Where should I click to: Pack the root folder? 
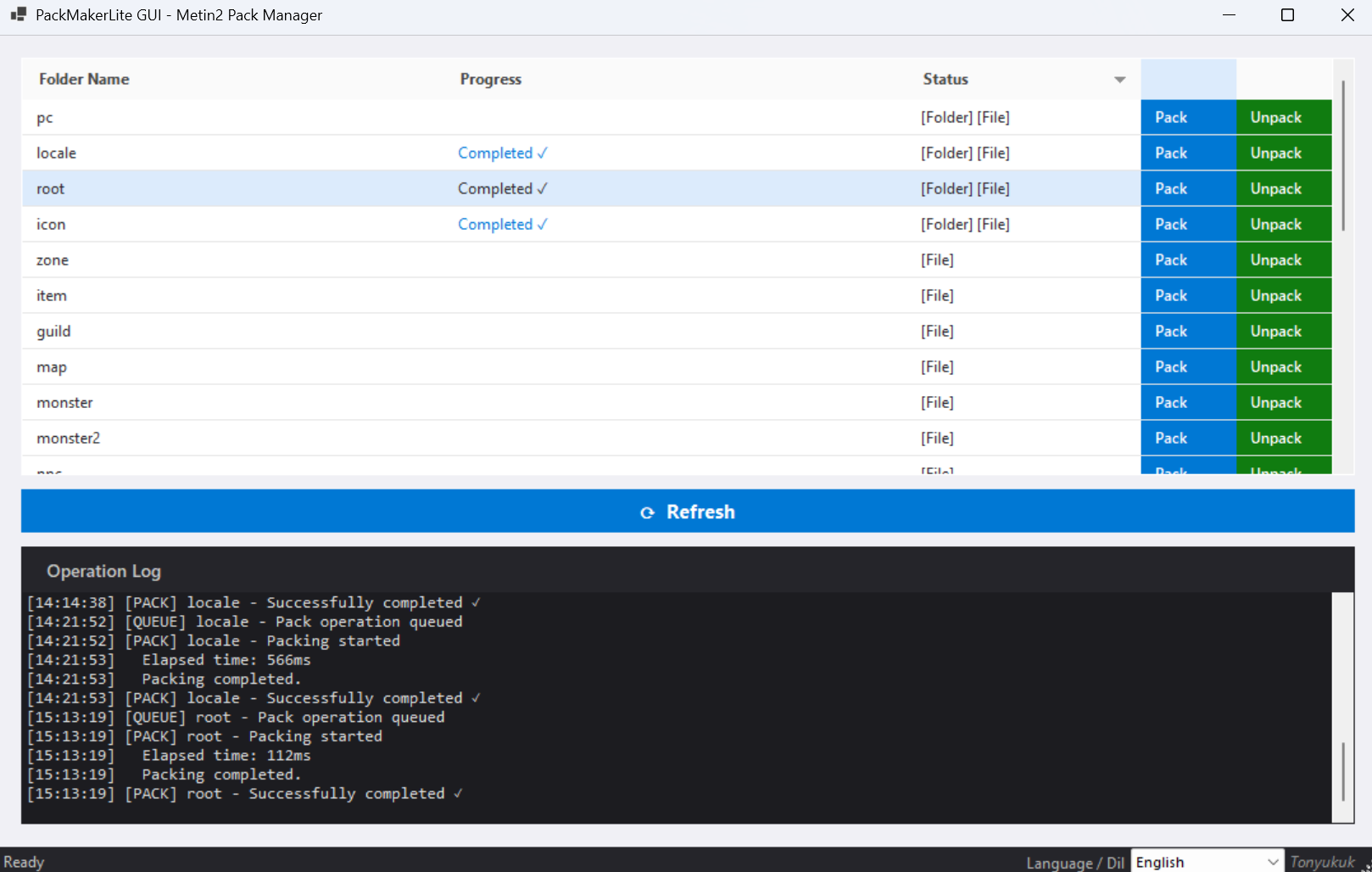click(1188, 189)
